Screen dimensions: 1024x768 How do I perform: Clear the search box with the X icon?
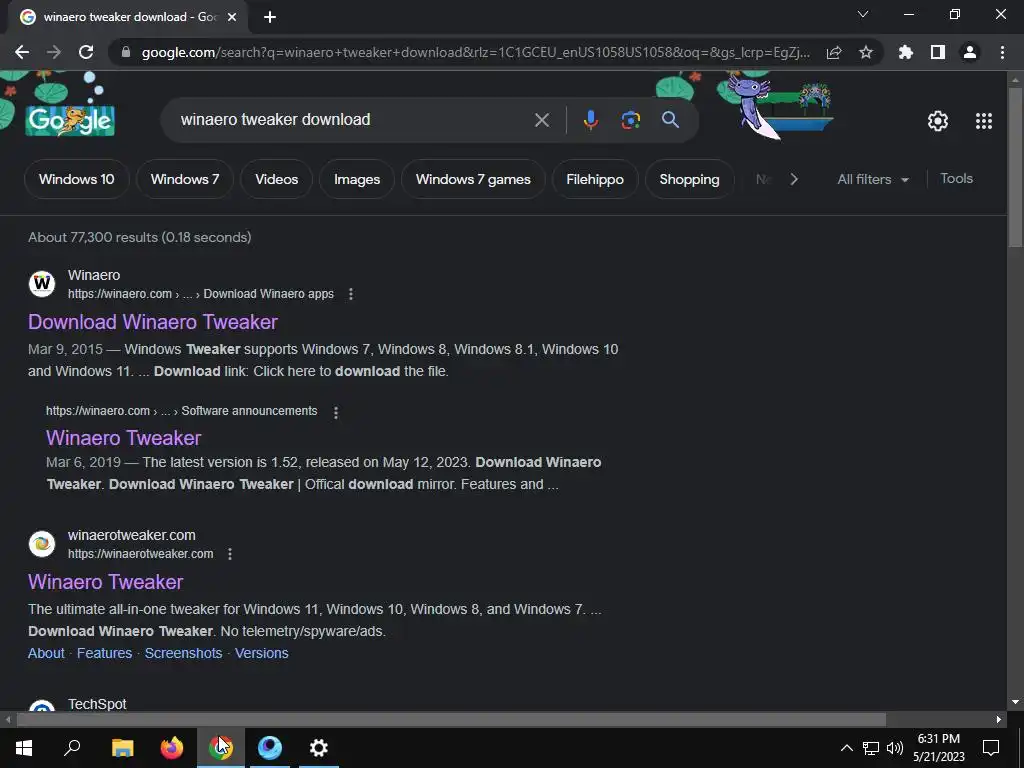coord(542,120)
